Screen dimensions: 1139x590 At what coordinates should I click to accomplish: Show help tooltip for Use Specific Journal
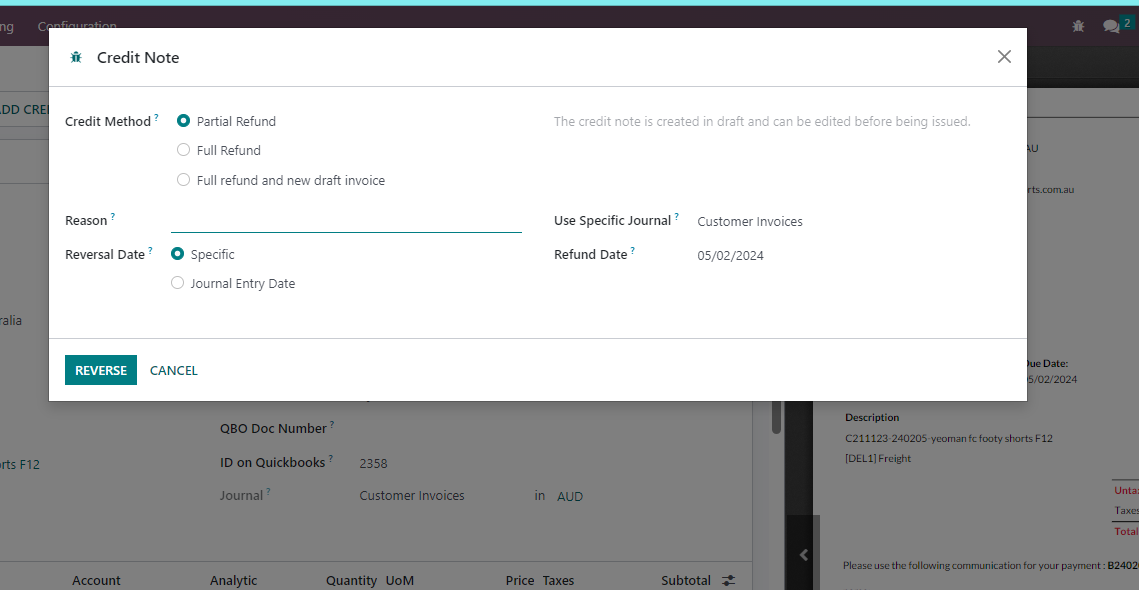tap(676, 216)
